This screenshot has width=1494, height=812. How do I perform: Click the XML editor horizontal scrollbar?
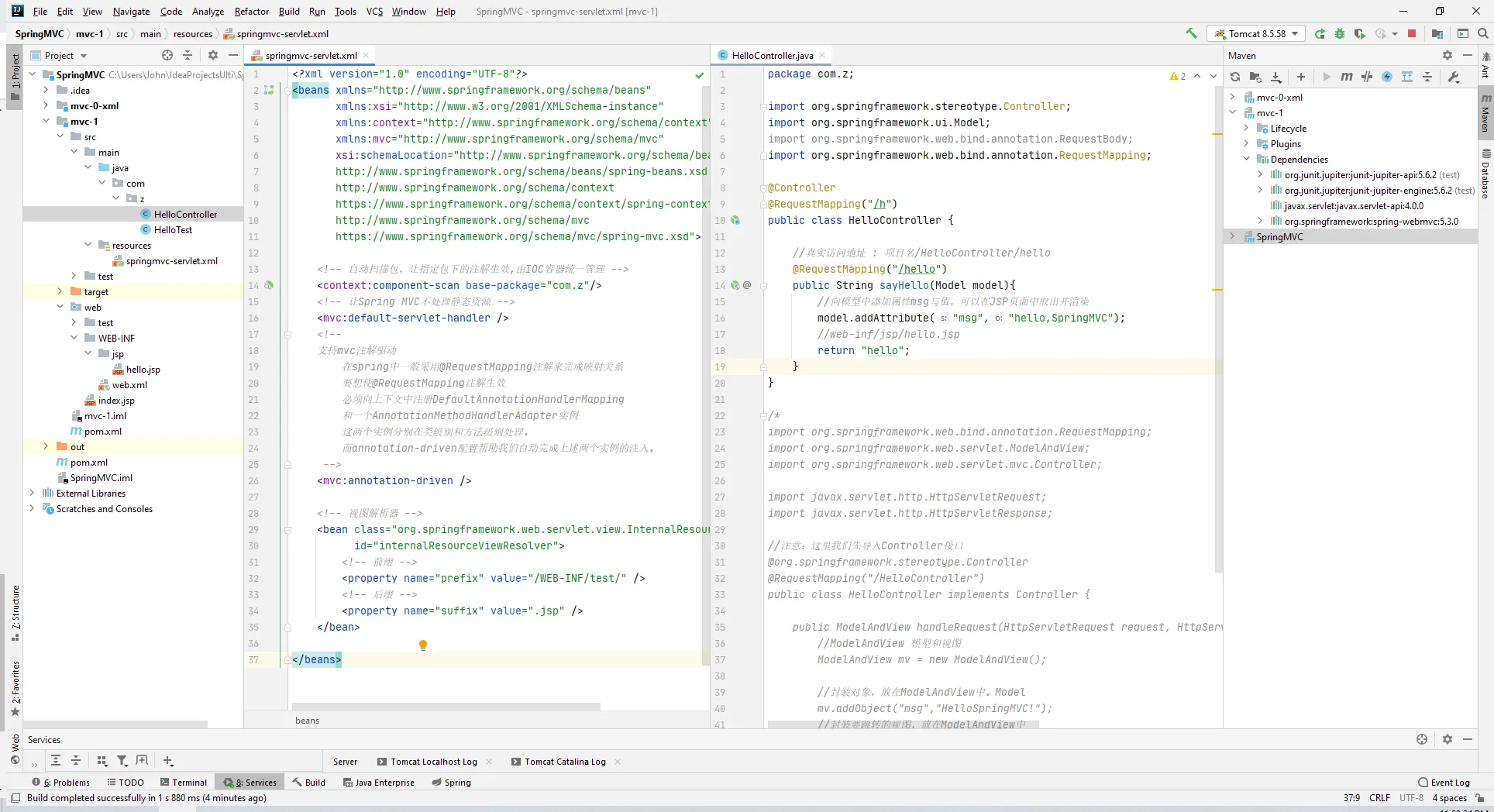click(x=446, y=707)
